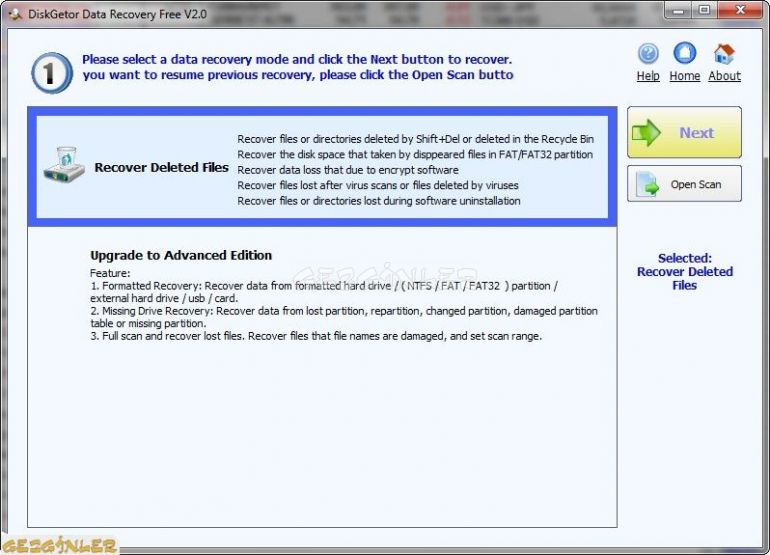Viewport: 770px width, 555px height.
Task: Open the About link
Action: point(724,76)
